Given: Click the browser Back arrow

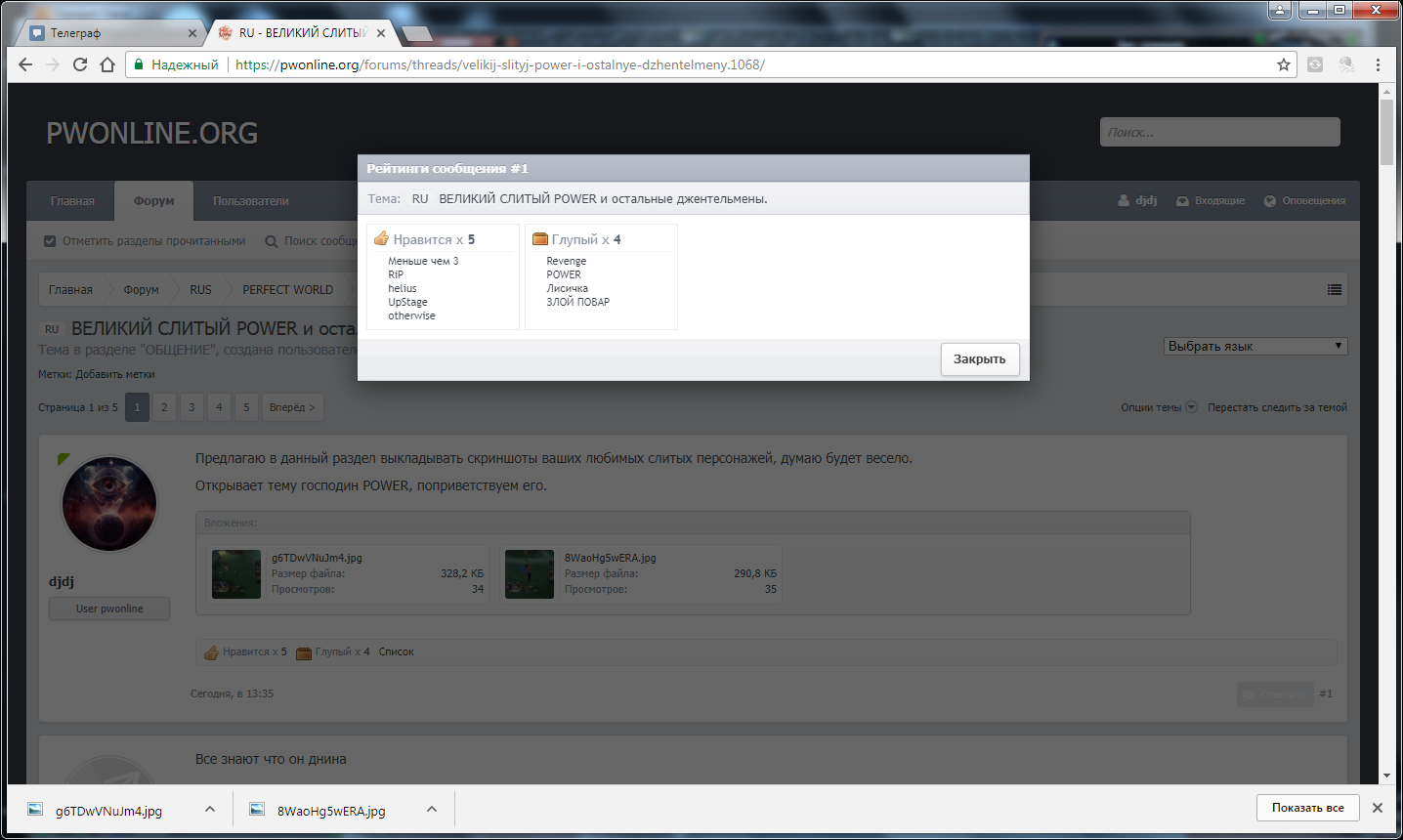Looking at the screenshot, I should tap(25, 64).
